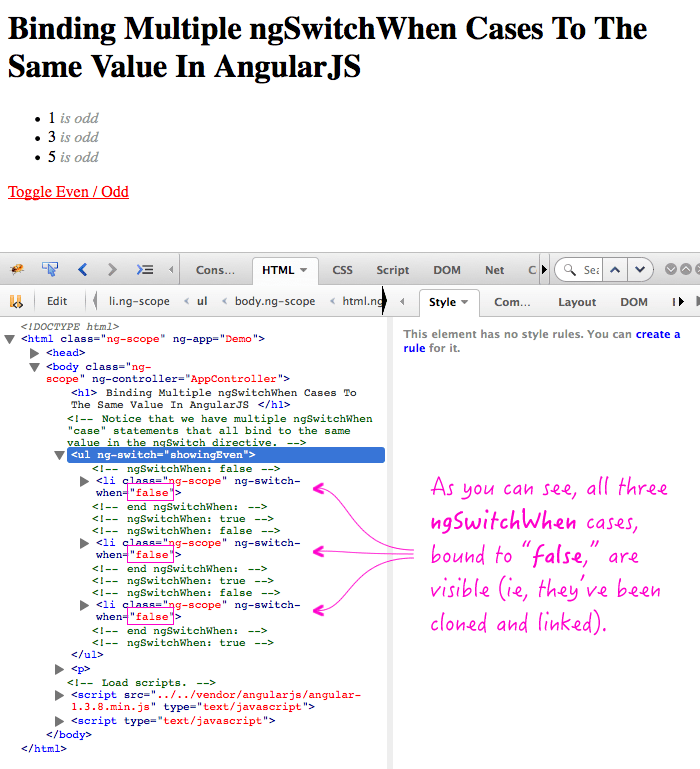Click the closing </html> tag
Viewport: 700px width, 769px height.
pos(44,748)
